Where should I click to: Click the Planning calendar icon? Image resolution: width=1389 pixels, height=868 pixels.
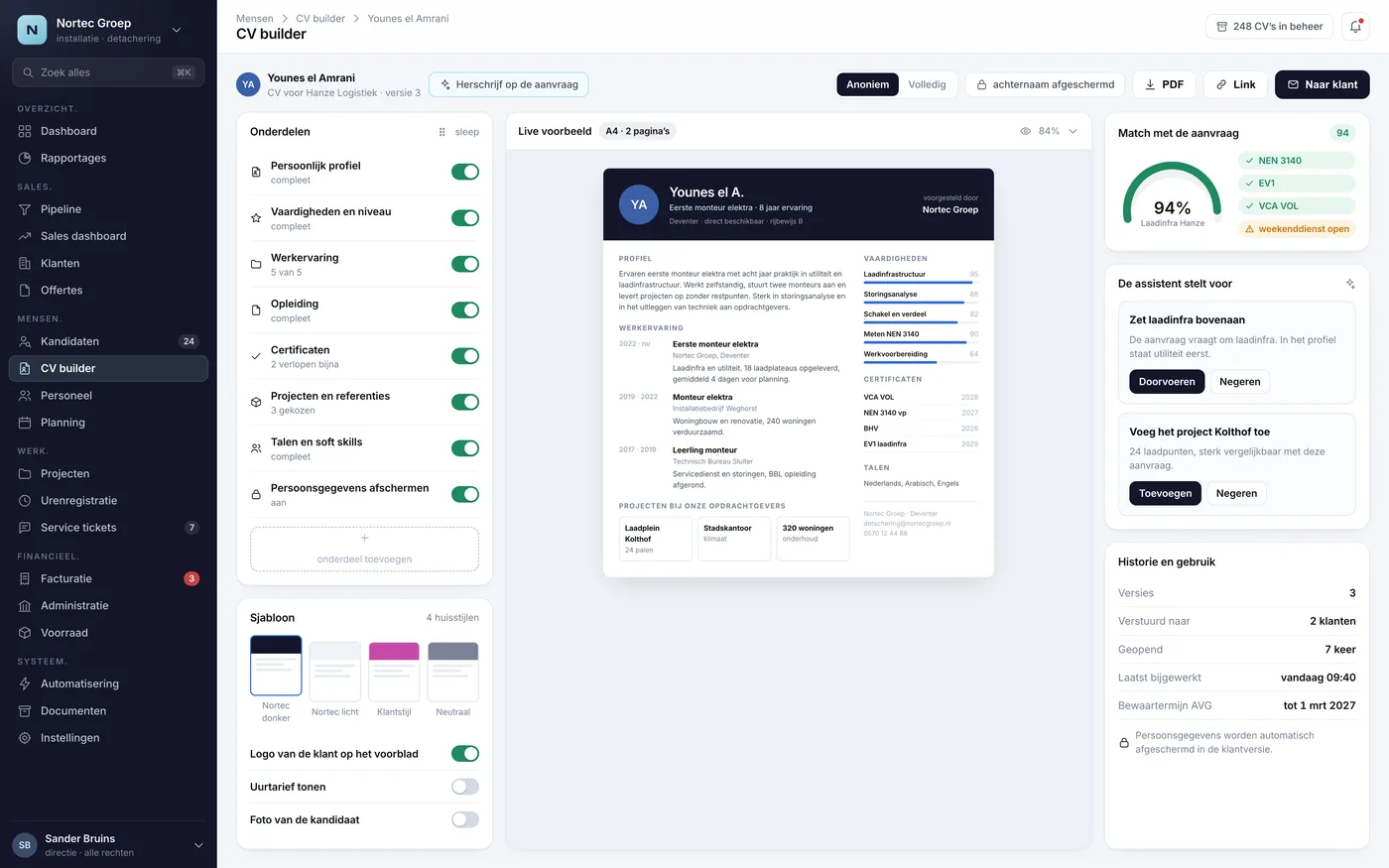click(25, 423)
